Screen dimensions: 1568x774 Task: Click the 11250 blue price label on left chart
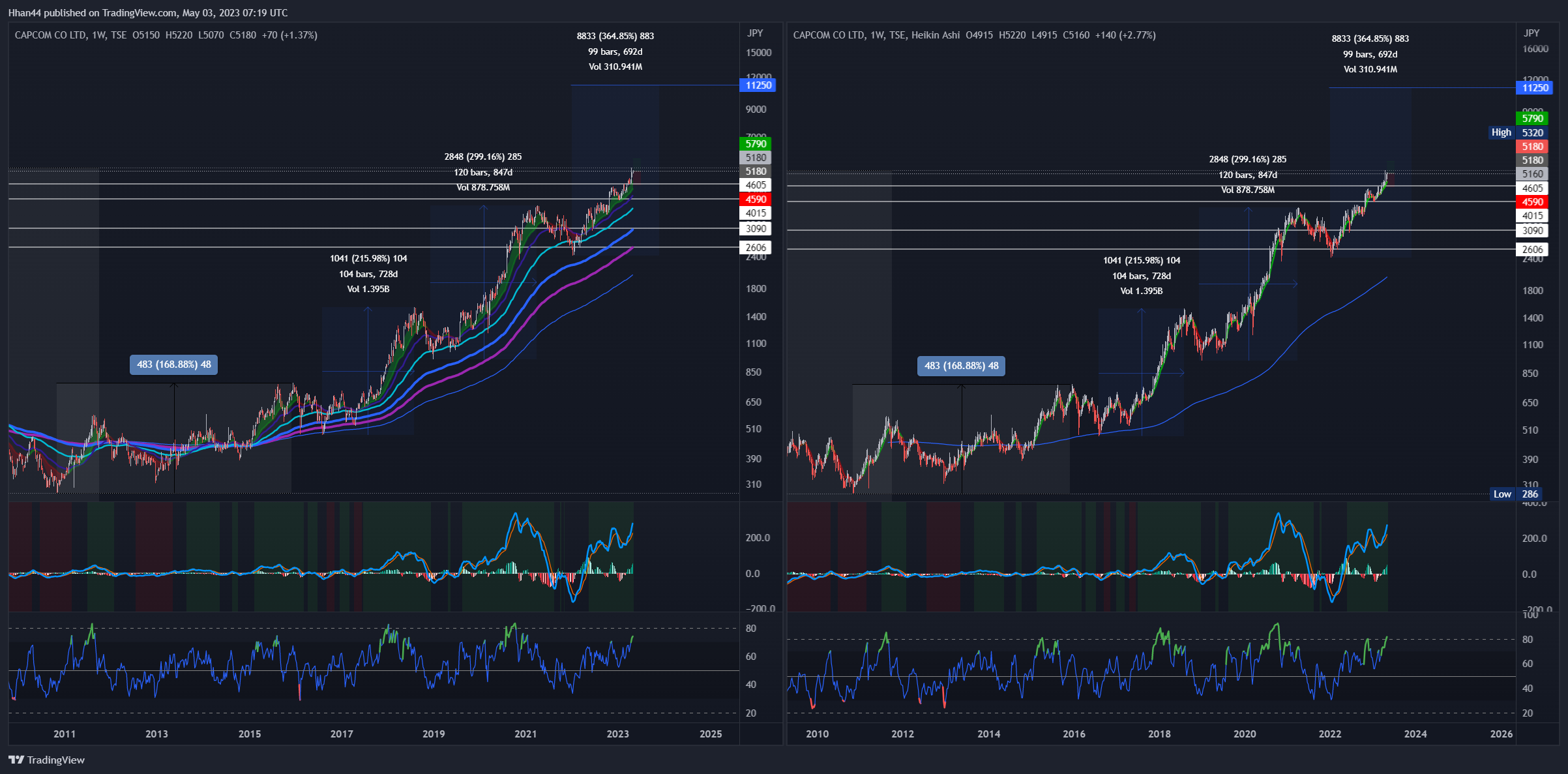758,85
